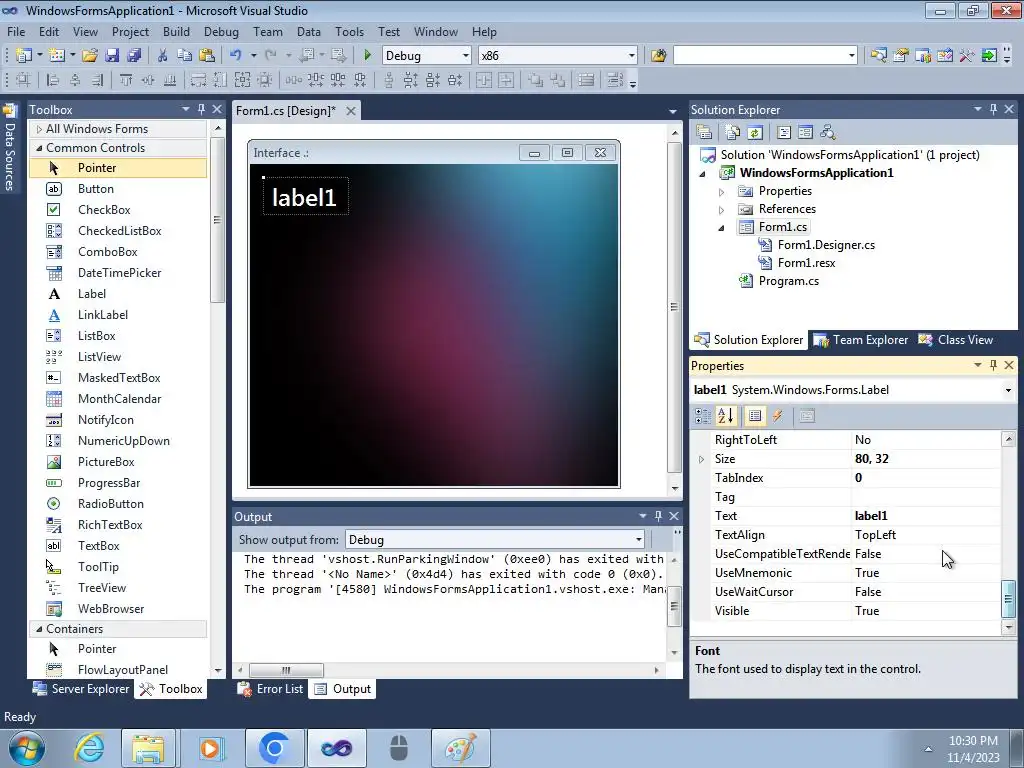Click the Save All toolbar icon
This screenshot has width=1024, height=768.
134,56
